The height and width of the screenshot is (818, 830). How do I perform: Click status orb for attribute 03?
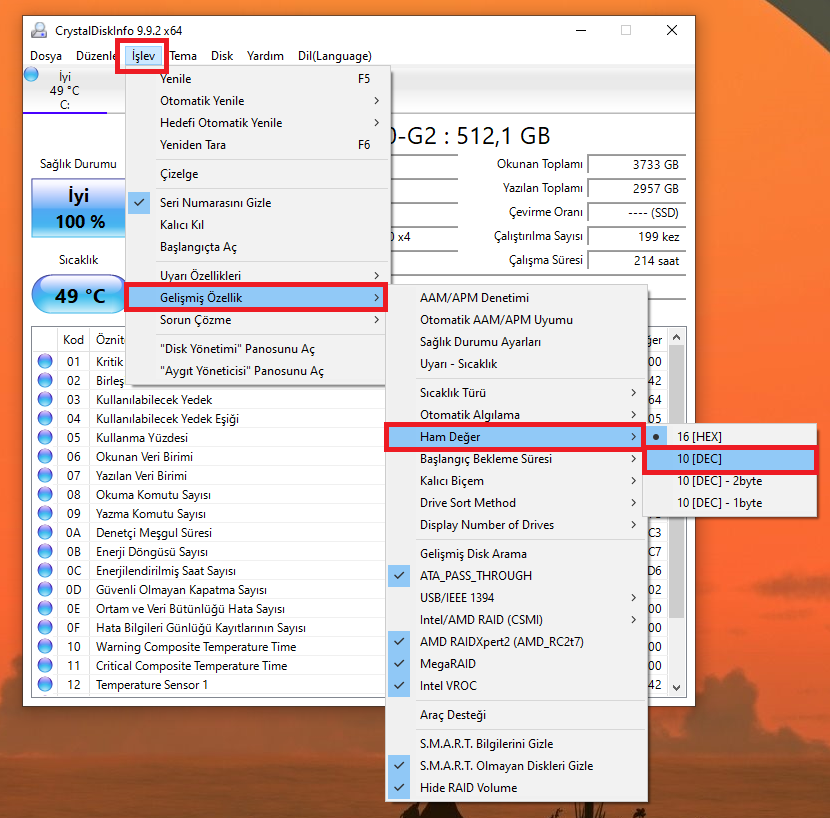(45, 399)
